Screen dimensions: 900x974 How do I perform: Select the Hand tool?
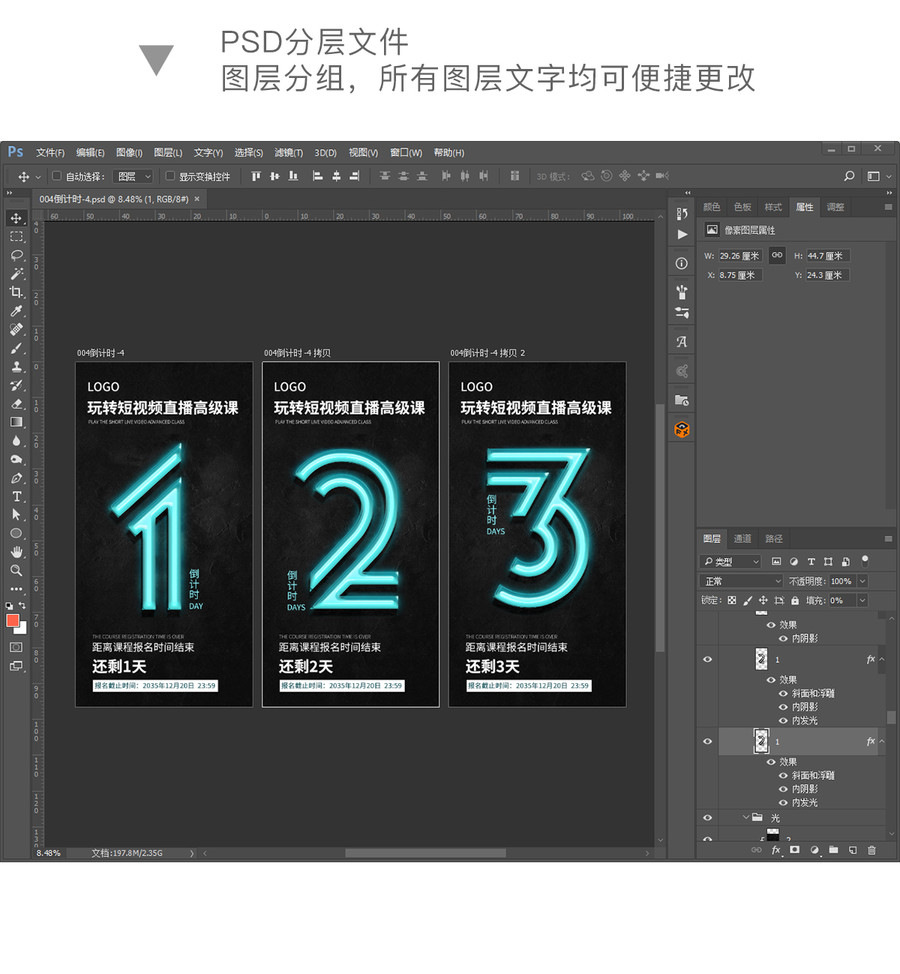pyautogui.click(x=16, y=552)
